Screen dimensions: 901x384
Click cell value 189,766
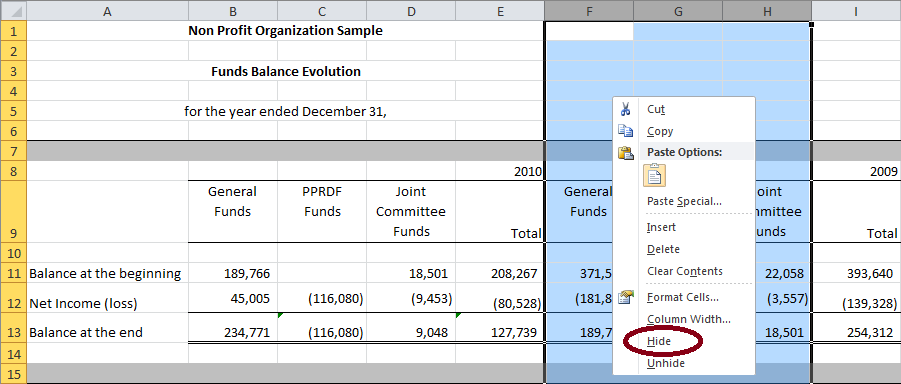[x=246, y=274]
